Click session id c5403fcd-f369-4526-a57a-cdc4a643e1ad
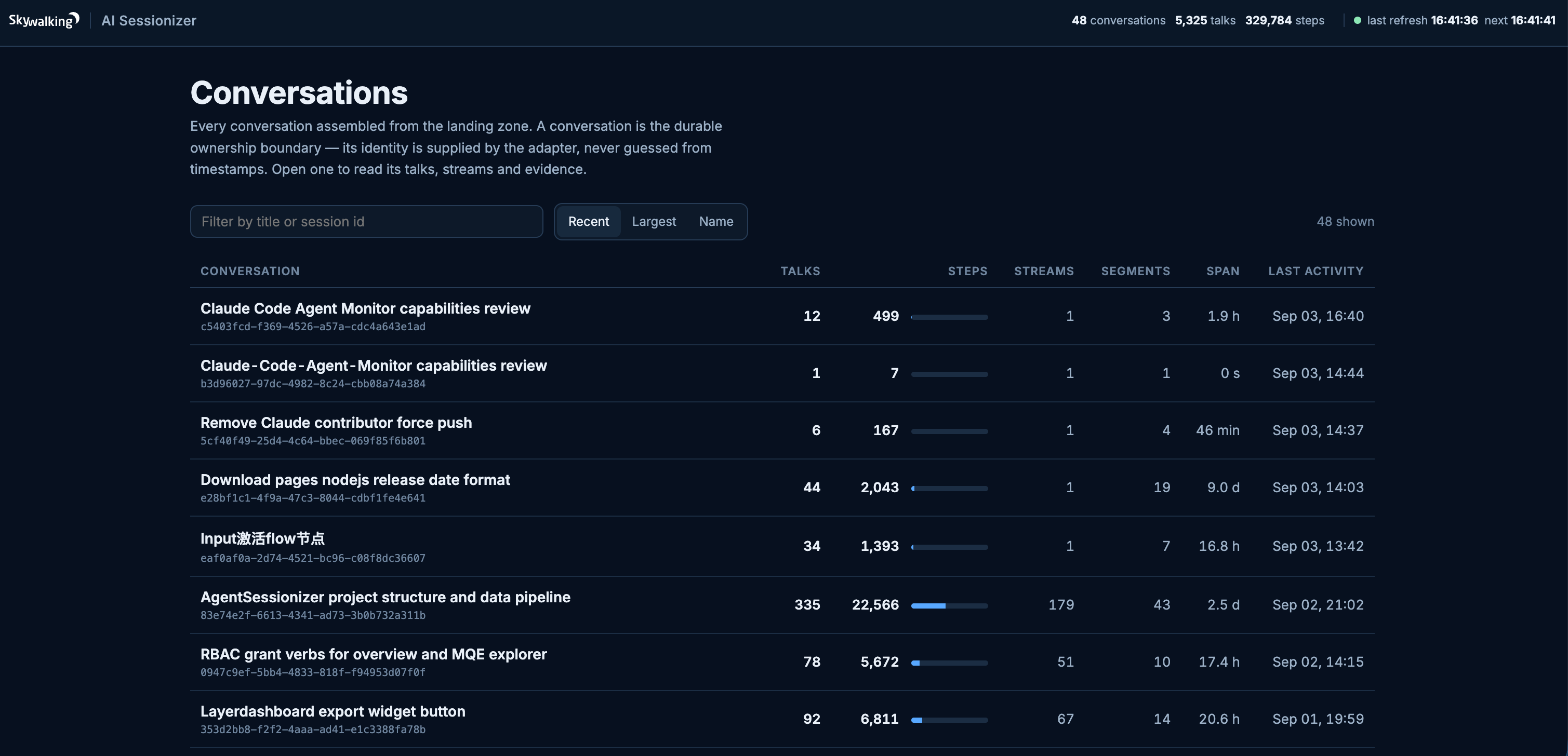Viewport: 1568px width, 756px height. 313,327
